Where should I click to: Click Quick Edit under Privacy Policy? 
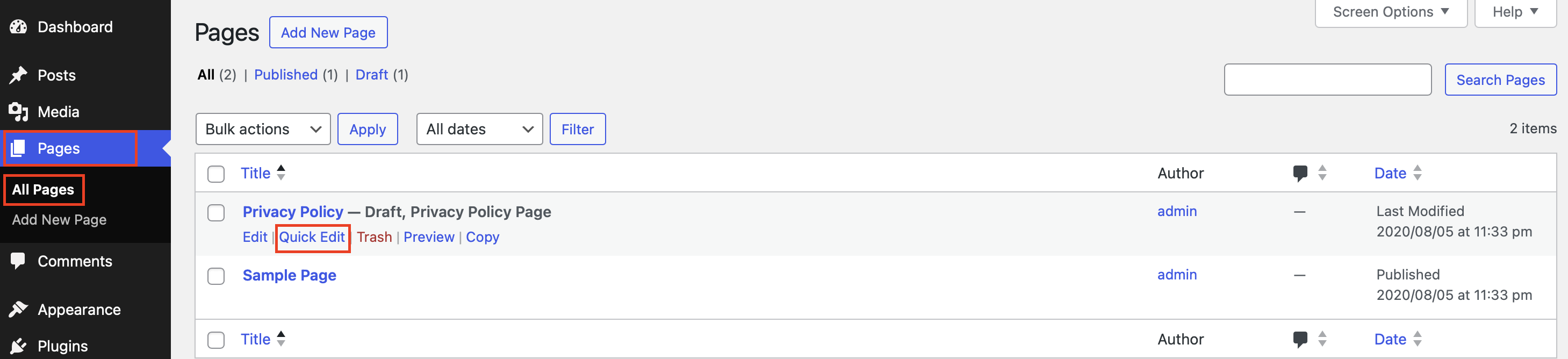pyautogui.click(x=312, y=238)
